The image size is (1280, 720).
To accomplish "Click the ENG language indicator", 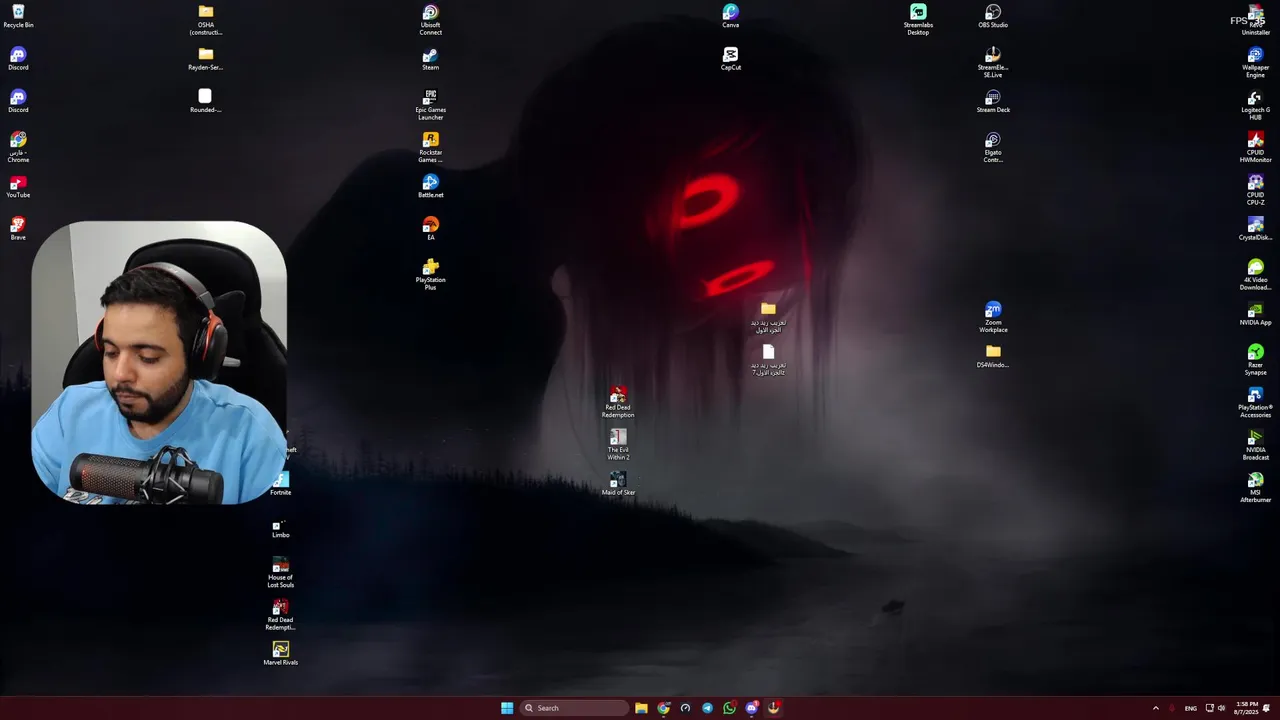I will pos(1190,708).
